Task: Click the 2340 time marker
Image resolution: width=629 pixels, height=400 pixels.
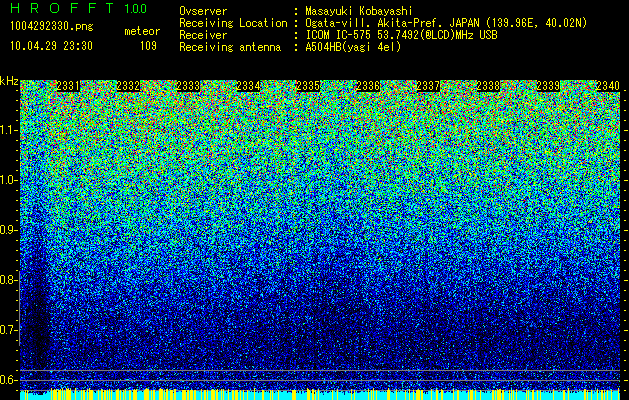Action: coord(608,86)
